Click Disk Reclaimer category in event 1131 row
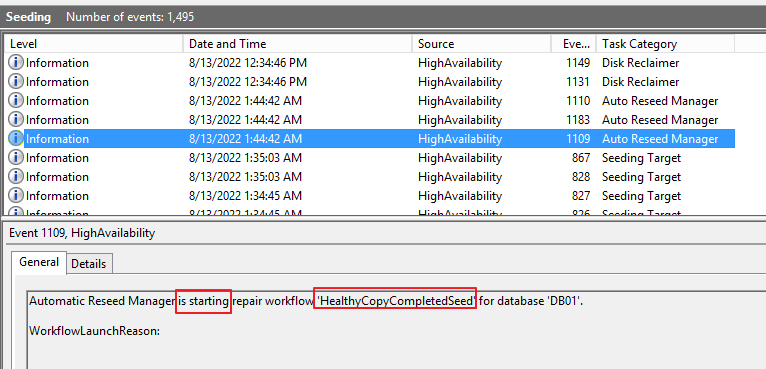Viewport: 766px width, 369px height. (x=640, y=82)
